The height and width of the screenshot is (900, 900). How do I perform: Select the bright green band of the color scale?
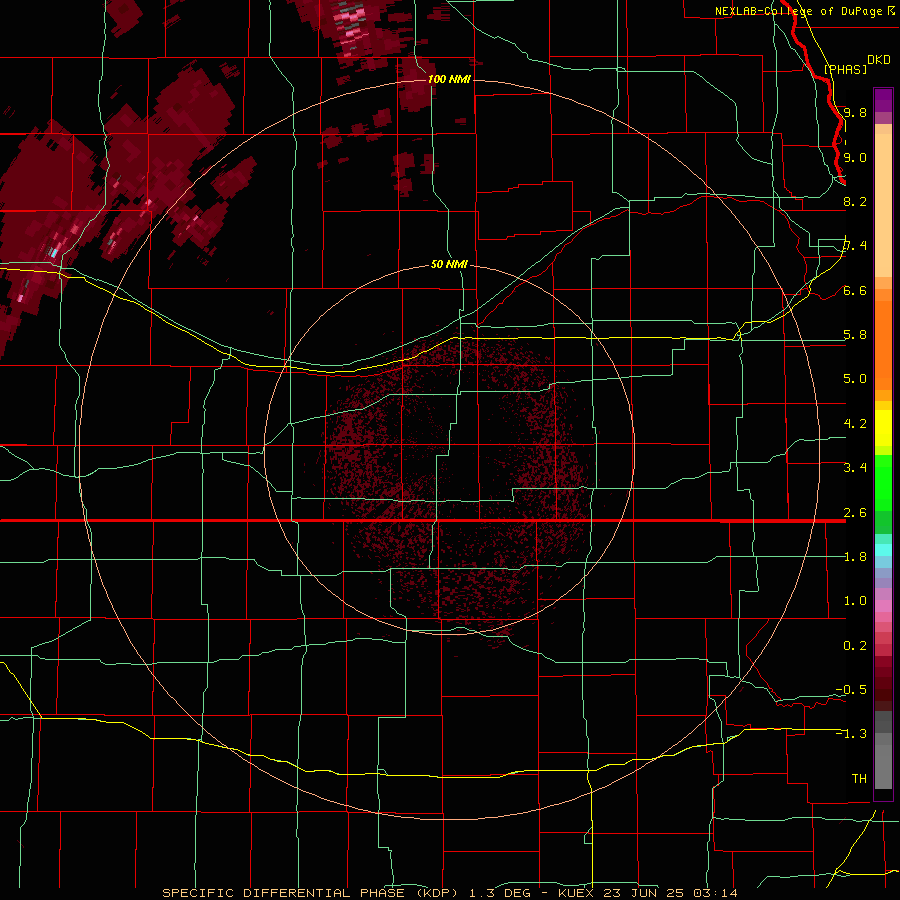pyautogui.click(x=883, y=482)
